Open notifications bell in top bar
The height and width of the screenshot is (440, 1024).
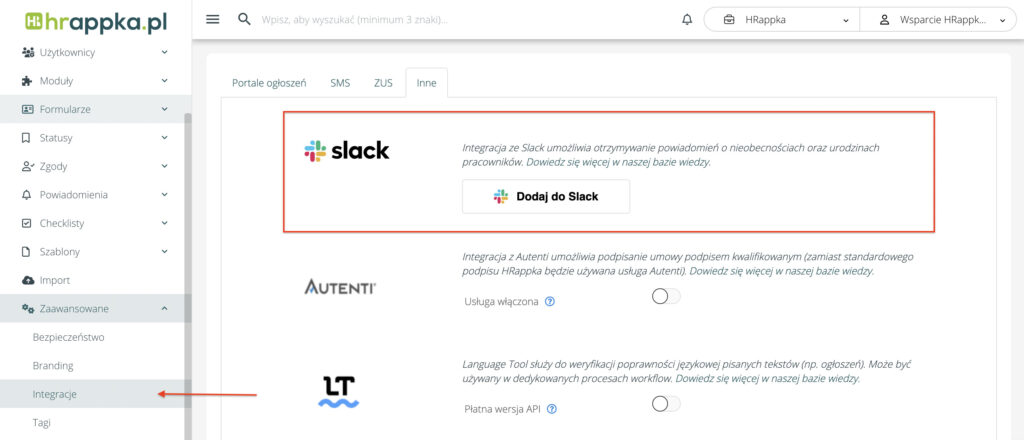coord(687,19)
